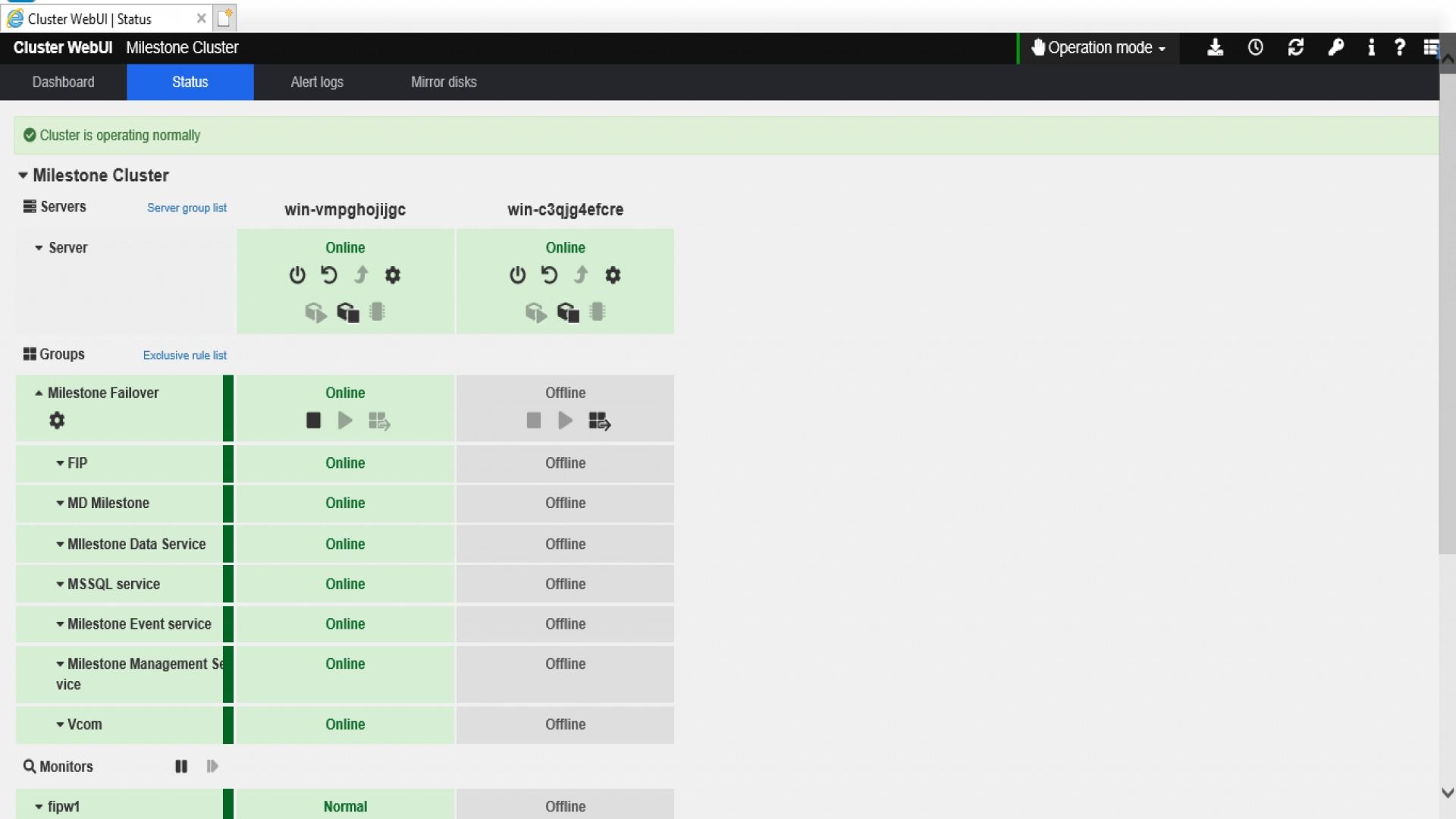This screenshot has height=819, width=1456.
Task: Open help question mark icon
Action: (1400, 48)
